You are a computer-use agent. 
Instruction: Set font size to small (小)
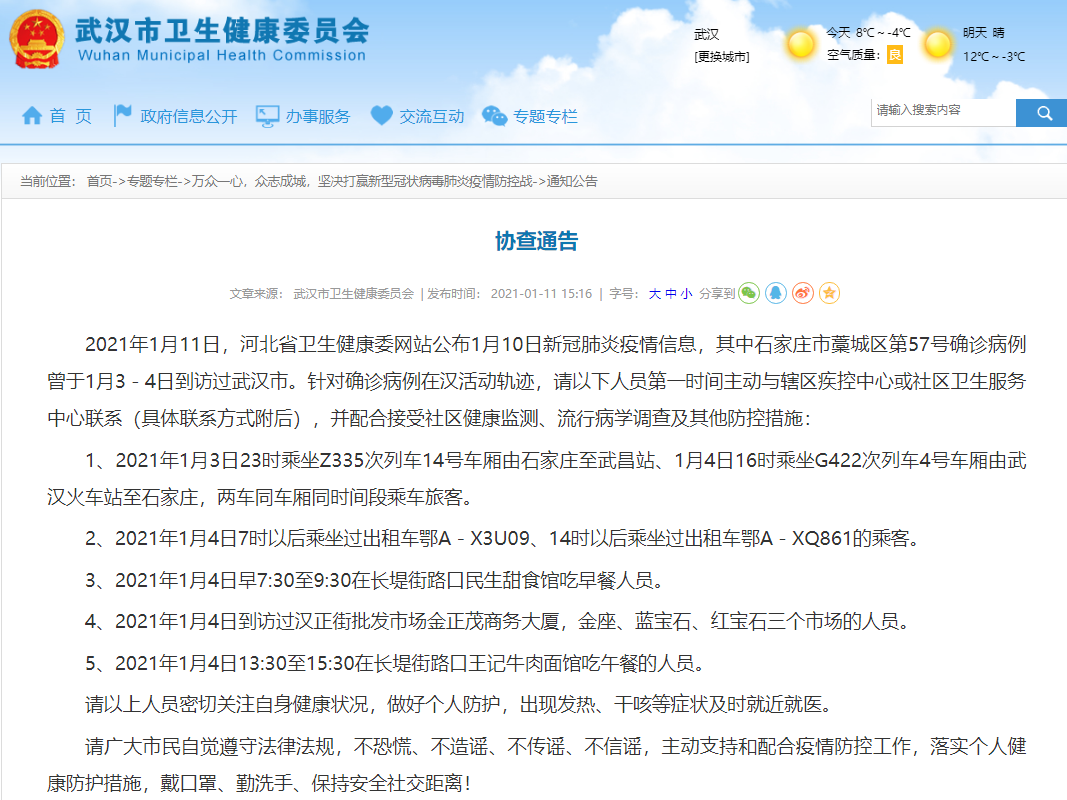pyautogui.click(x=685, y=294)
